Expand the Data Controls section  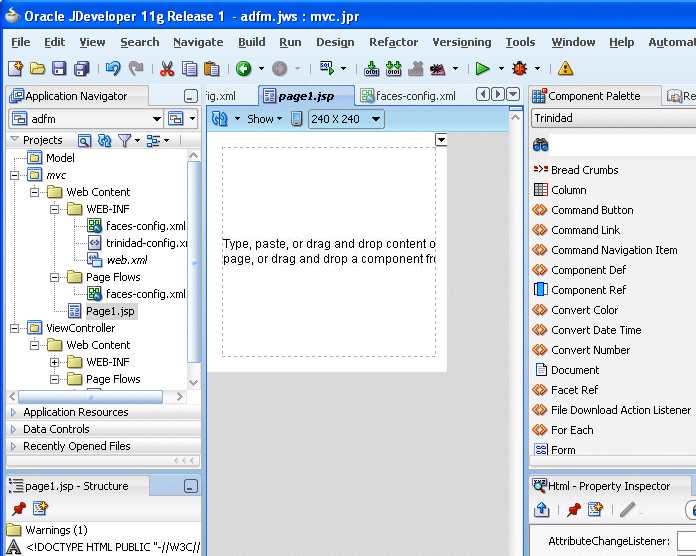coord(13,429)
